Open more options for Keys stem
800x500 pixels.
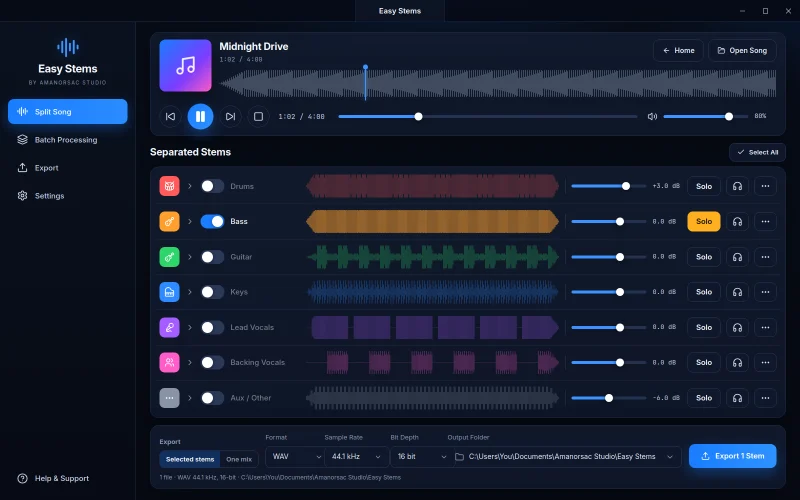pos(765,292)
